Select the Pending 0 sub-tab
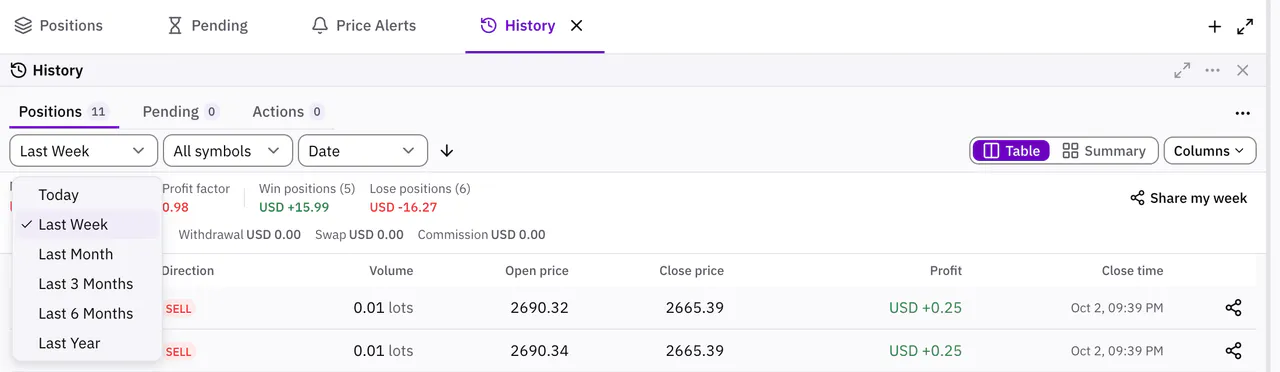This screenshot has height=372, width=1280. pyautogui.click(x=180, y=112)
